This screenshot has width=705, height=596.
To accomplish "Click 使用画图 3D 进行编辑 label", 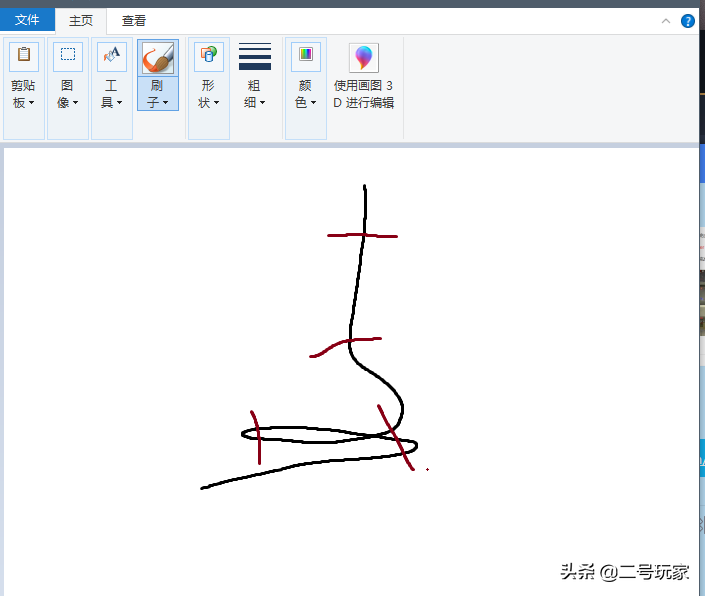I will tap(364, 94).
